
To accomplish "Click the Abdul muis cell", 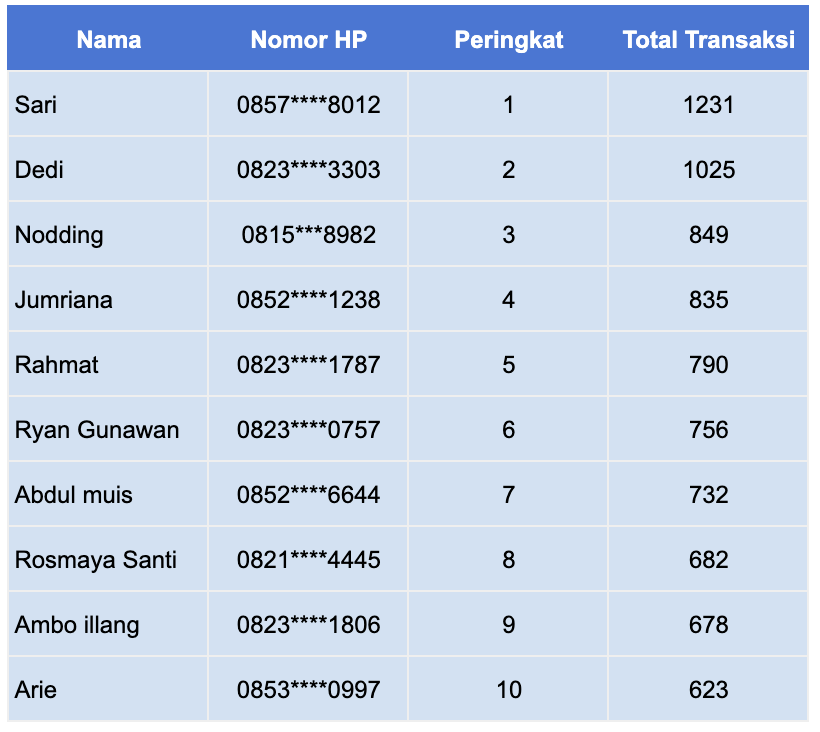I will [108, 495].
